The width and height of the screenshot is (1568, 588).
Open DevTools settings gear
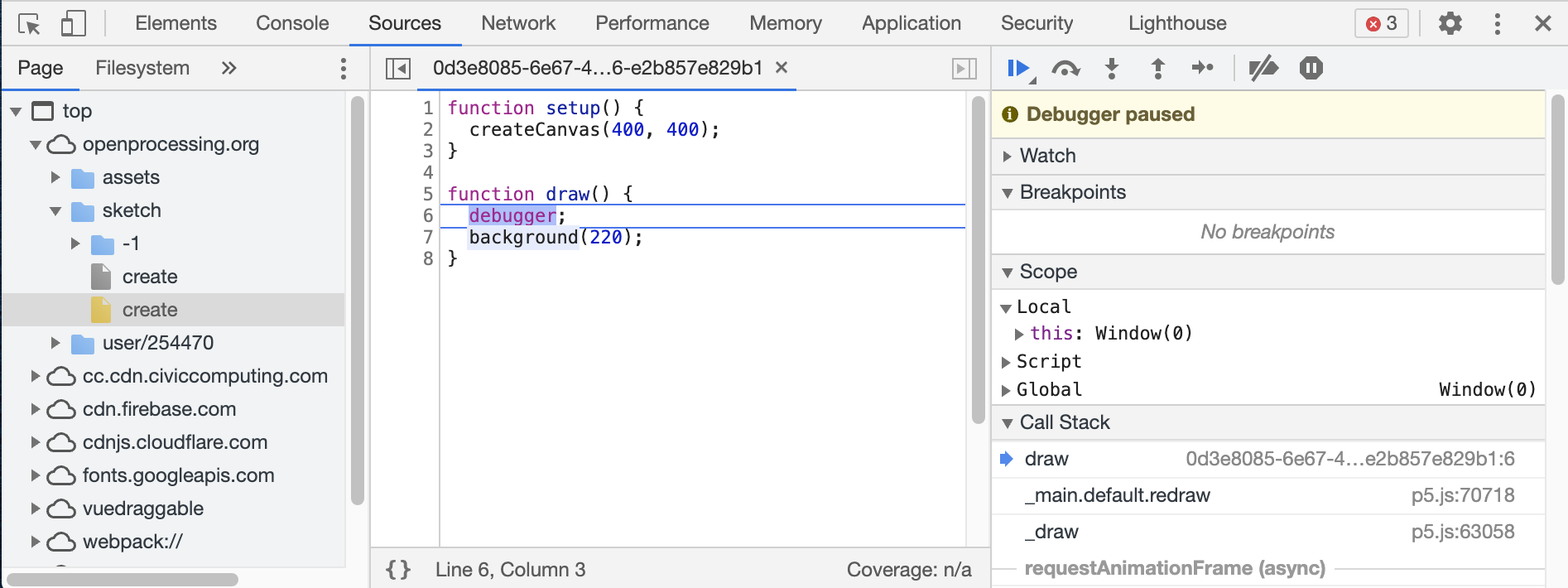(1450, 23)
